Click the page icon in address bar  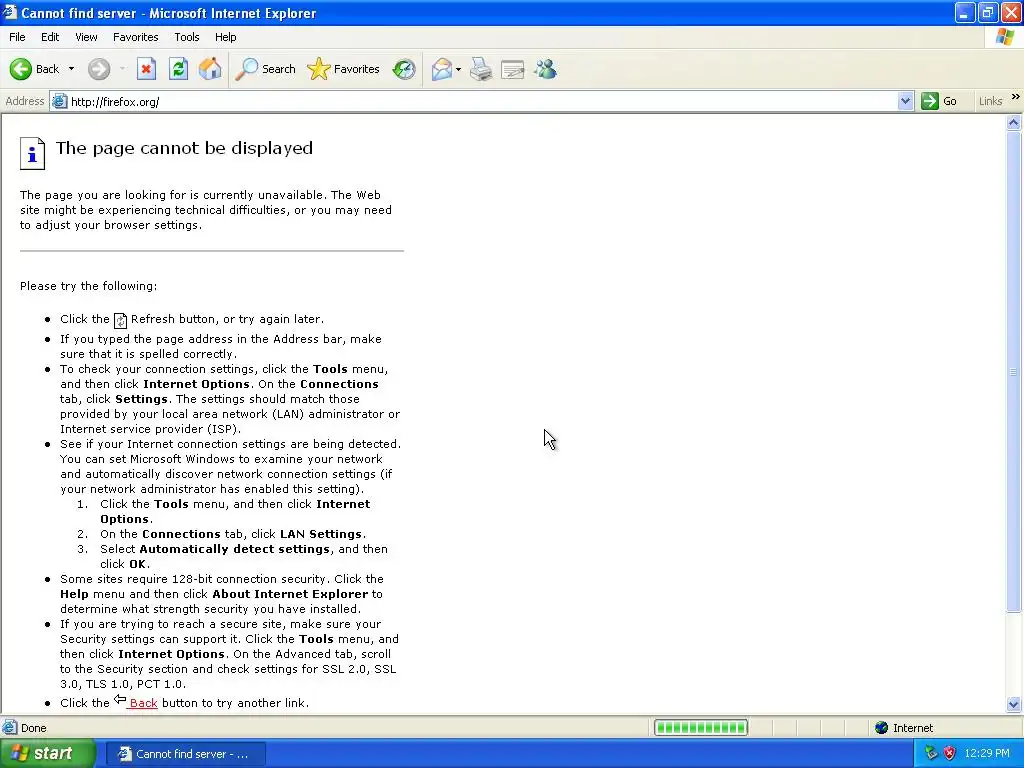point(59,101)
